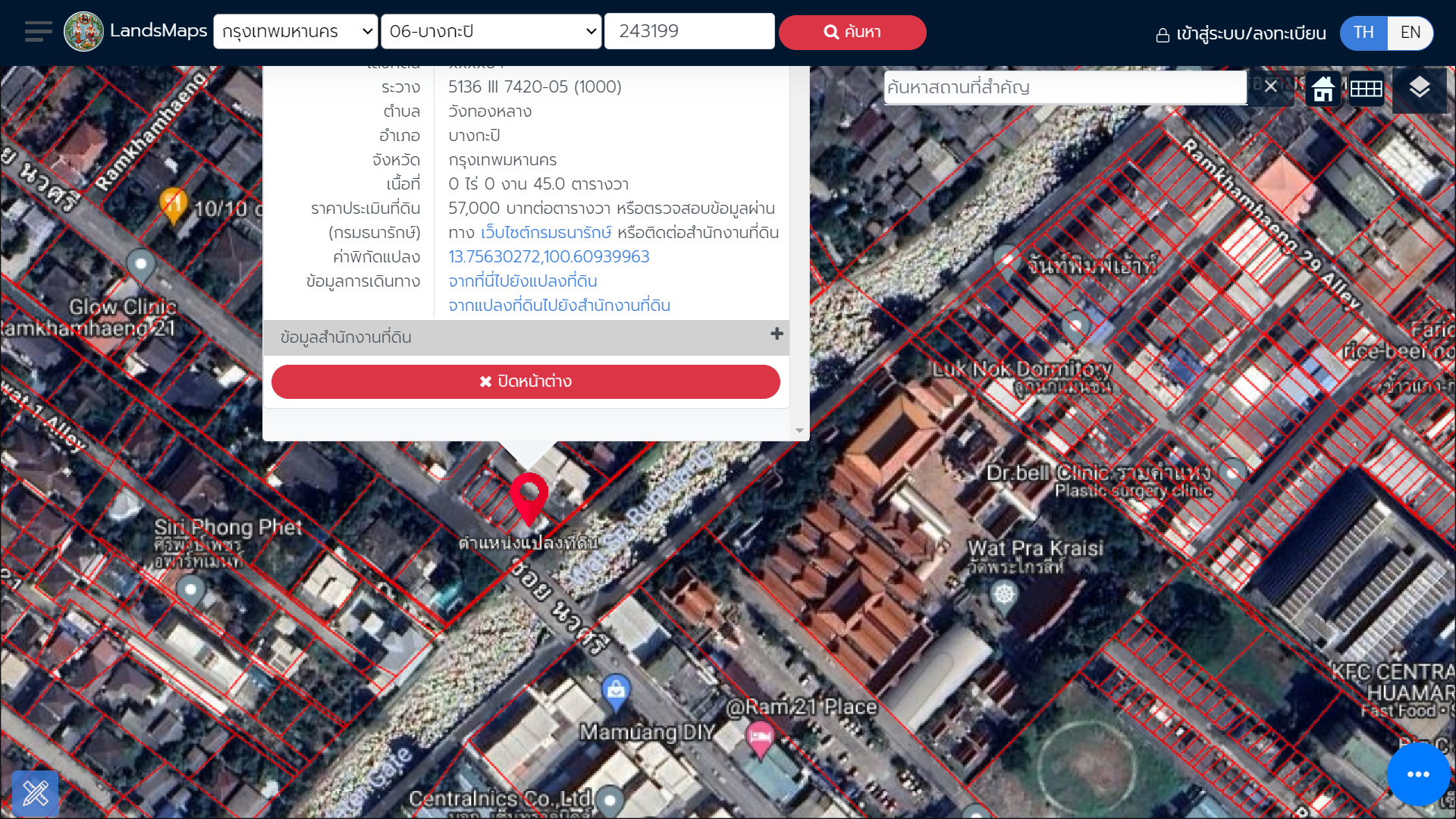Open the grid table view icon
The height and width of the screenshot is (819, 1456).
coord(1366,89)
